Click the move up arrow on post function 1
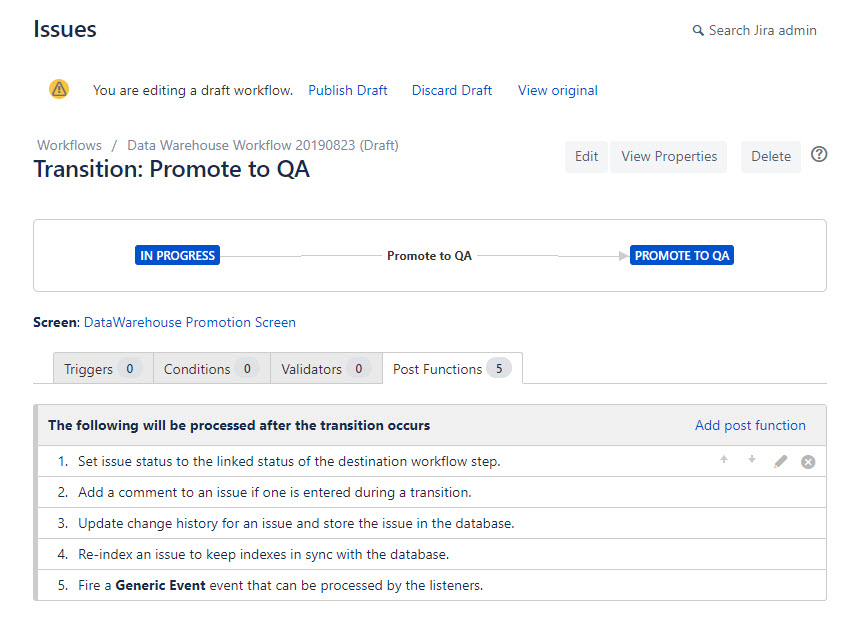The width and height of the screenshot is (858, 635). [x=724, y=460]
